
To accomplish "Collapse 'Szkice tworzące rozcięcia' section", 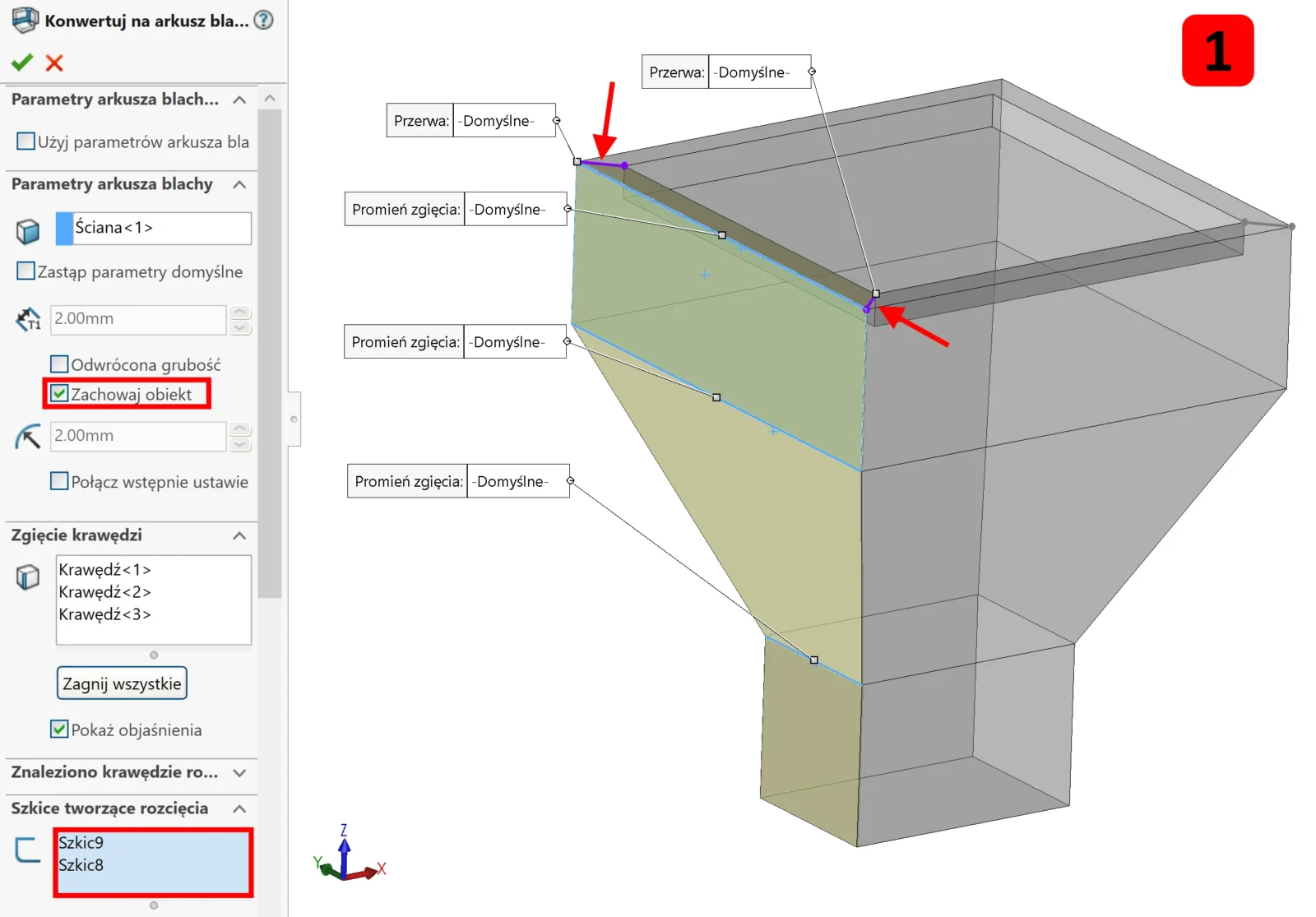I will 239,808.
